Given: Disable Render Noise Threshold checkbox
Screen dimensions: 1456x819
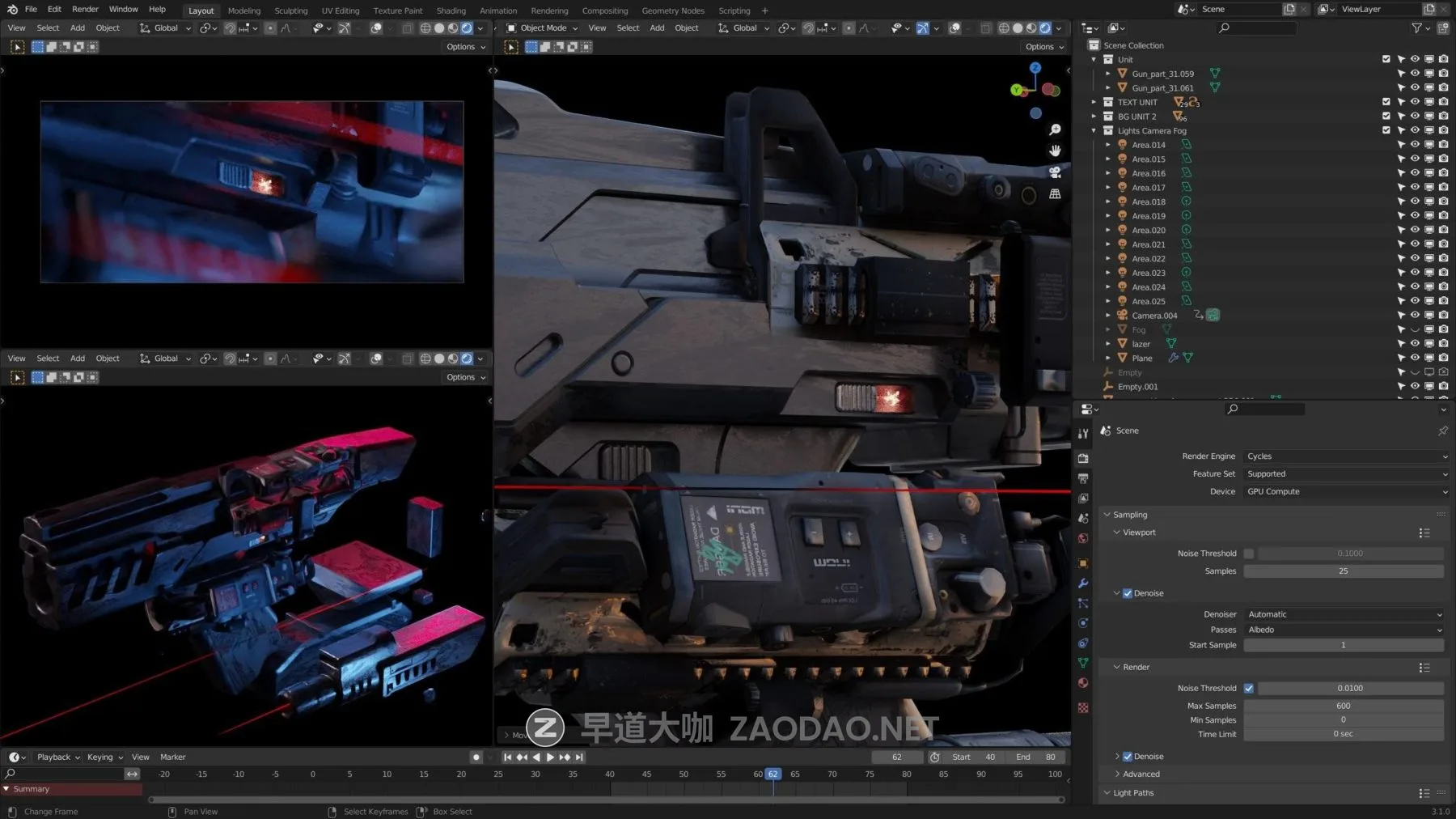Looking at the screenshot, I should [1249, 688].
